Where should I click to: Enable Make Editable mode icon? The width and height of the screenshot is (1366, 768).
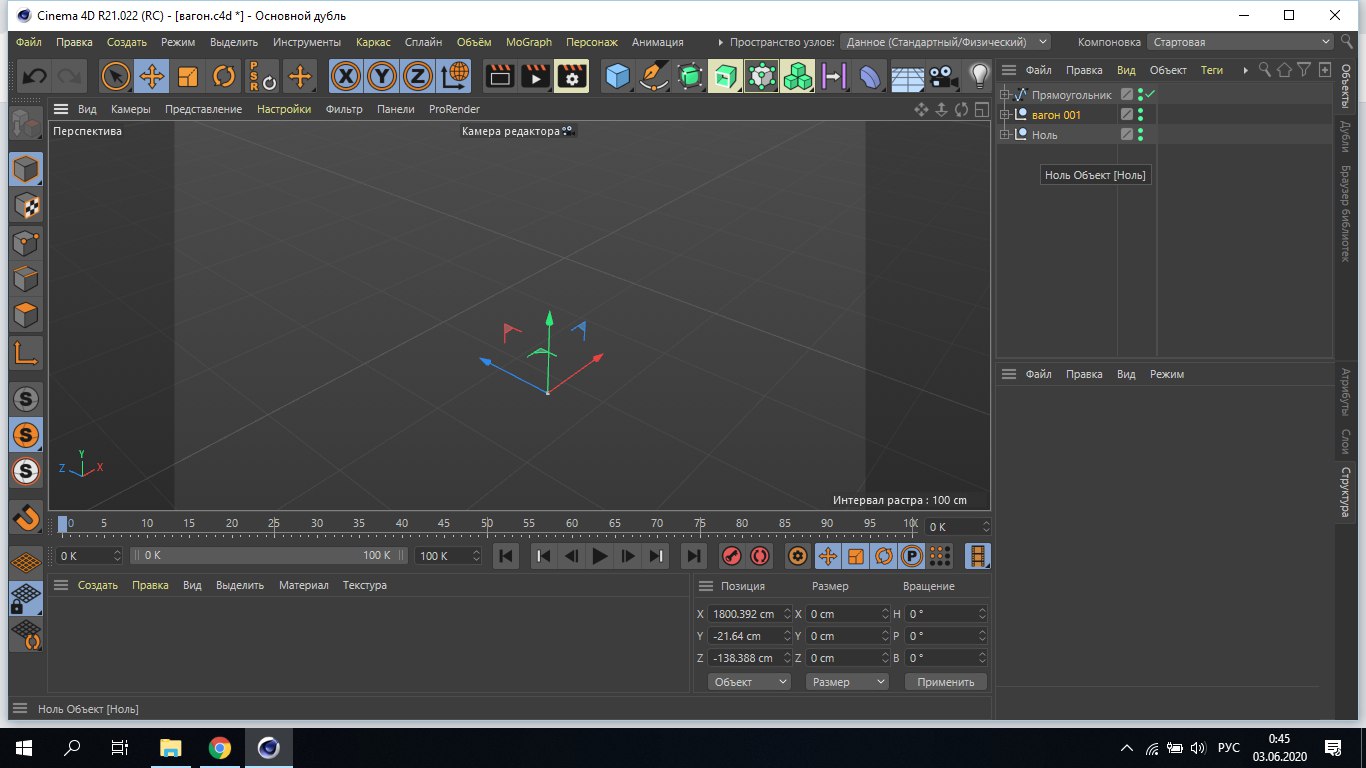[x=26, y=124]
